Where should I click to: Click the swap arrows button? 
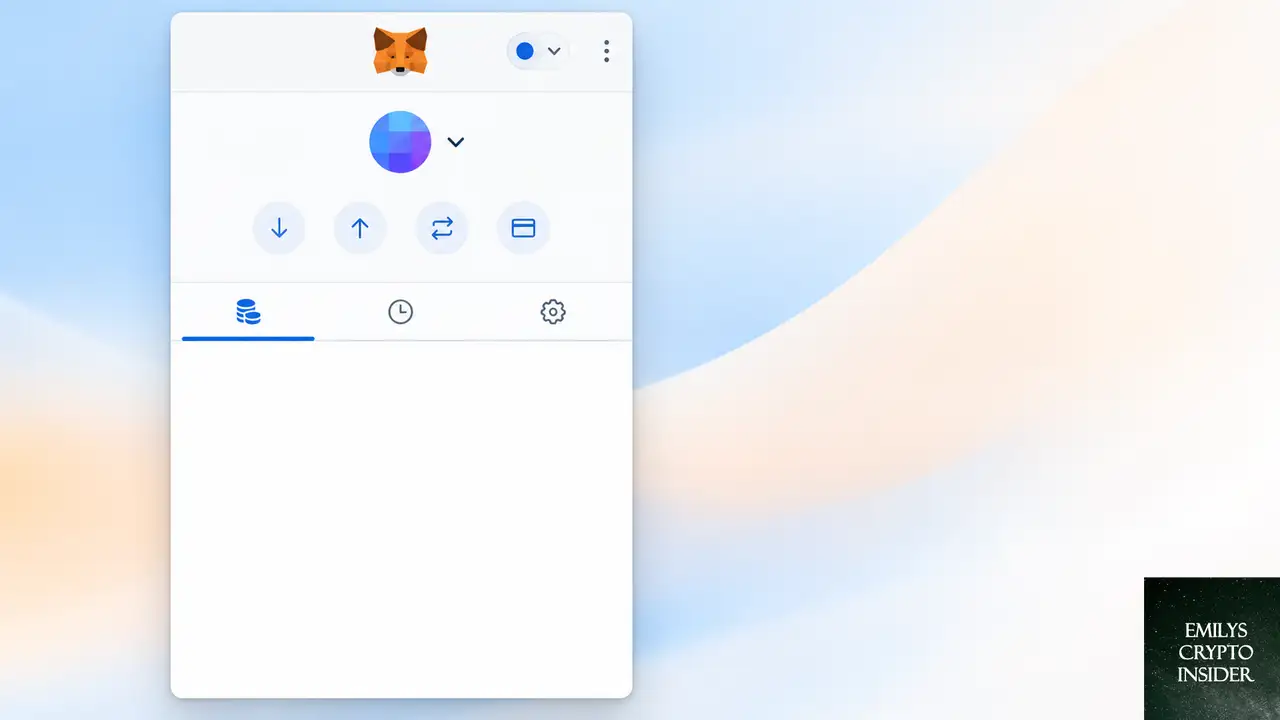click(x=442, y=228)
